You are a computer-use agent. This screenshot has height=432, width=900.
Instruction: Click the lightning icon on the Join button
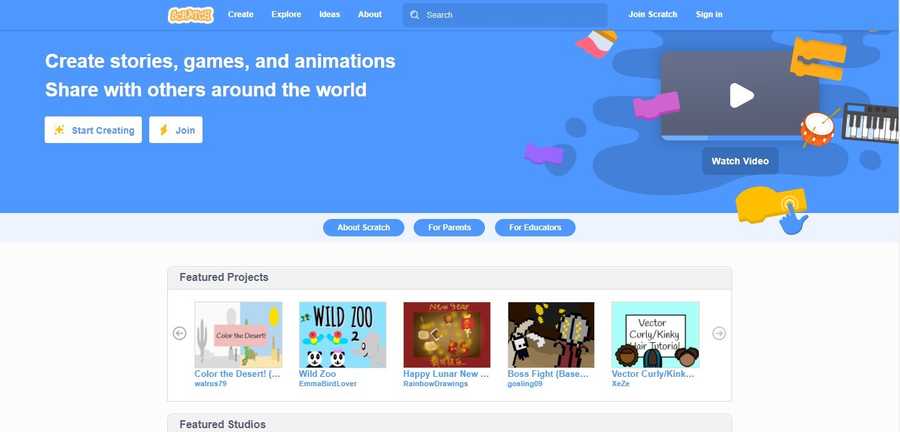(x=164, y=130)
